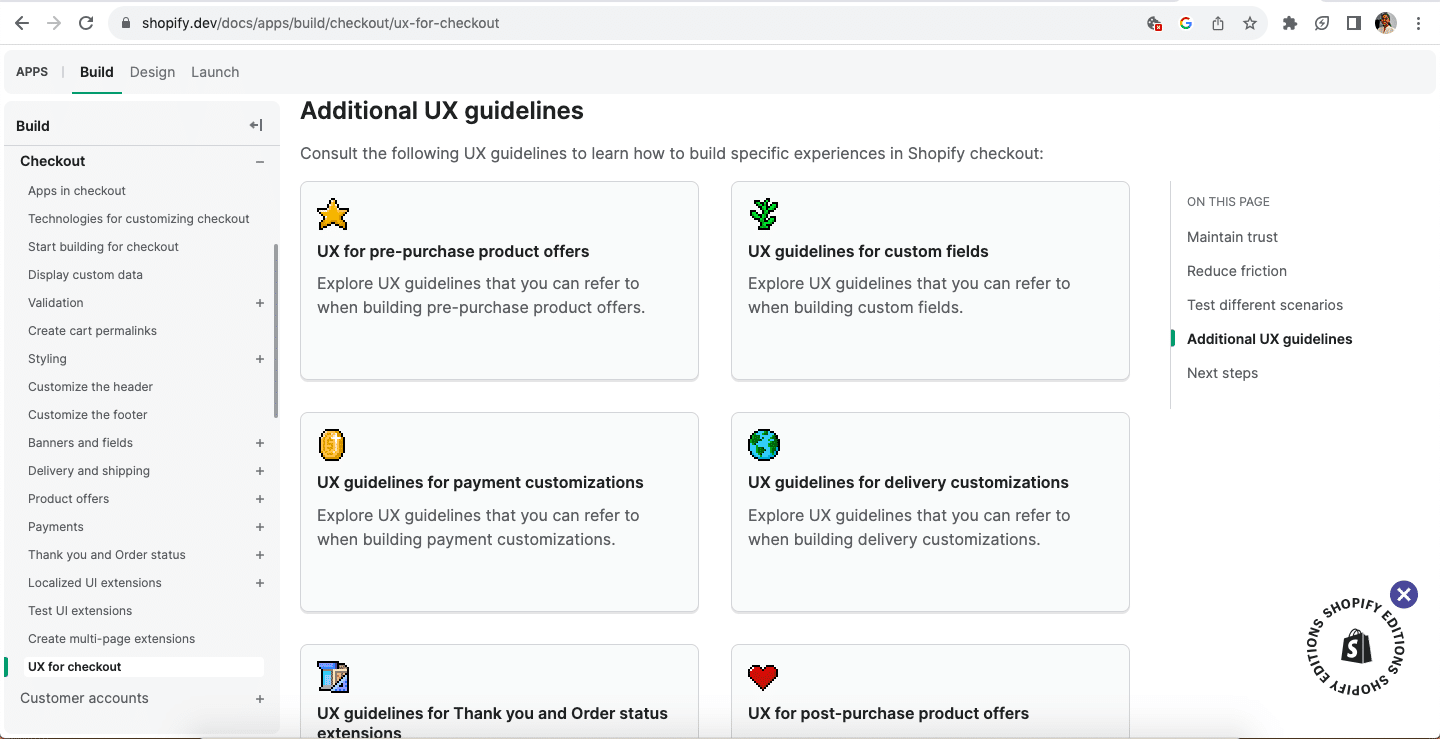1440x739 pixels.
Task: Click the blue notepad Thank you extensions icon
Action: [x=333, y=677]
